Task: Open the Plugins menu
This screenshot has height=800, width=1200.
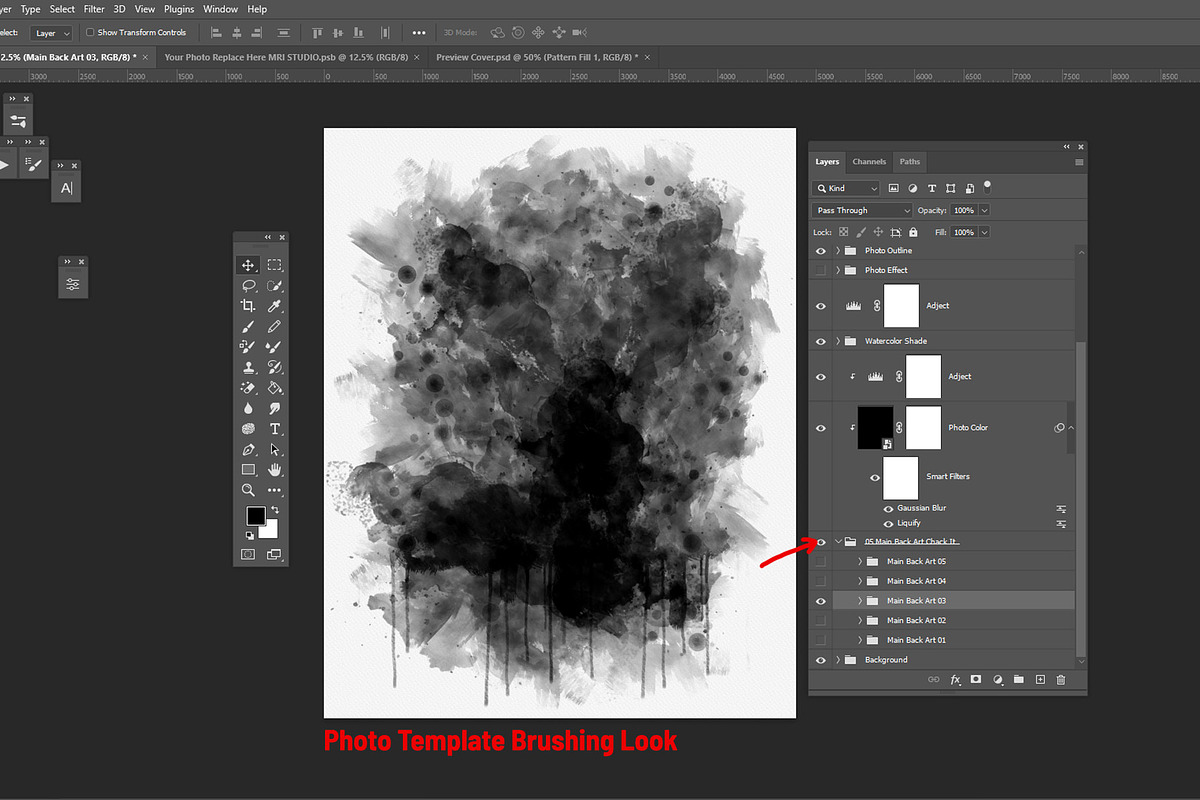Action: (x=179, y=9)
